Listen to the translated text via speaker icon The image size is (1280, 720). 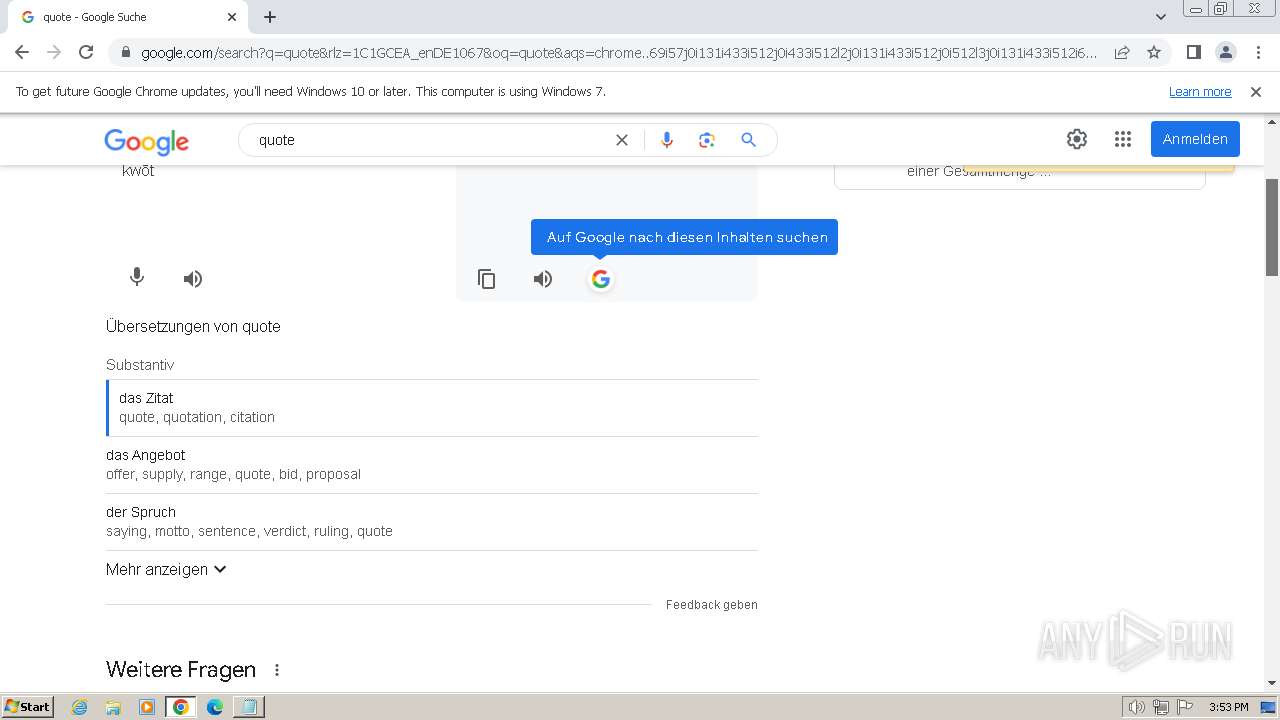click(x=543, y=279)
